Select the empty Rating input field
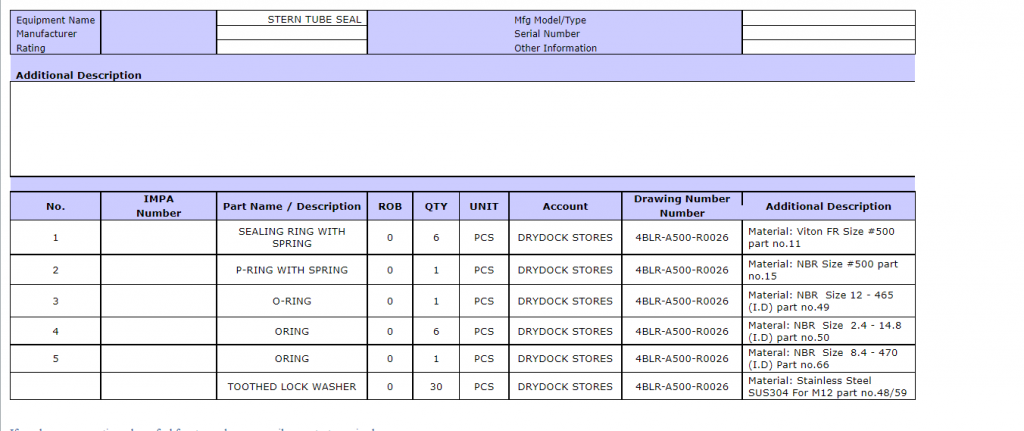The image size is (1024, 431). [292, 47]
